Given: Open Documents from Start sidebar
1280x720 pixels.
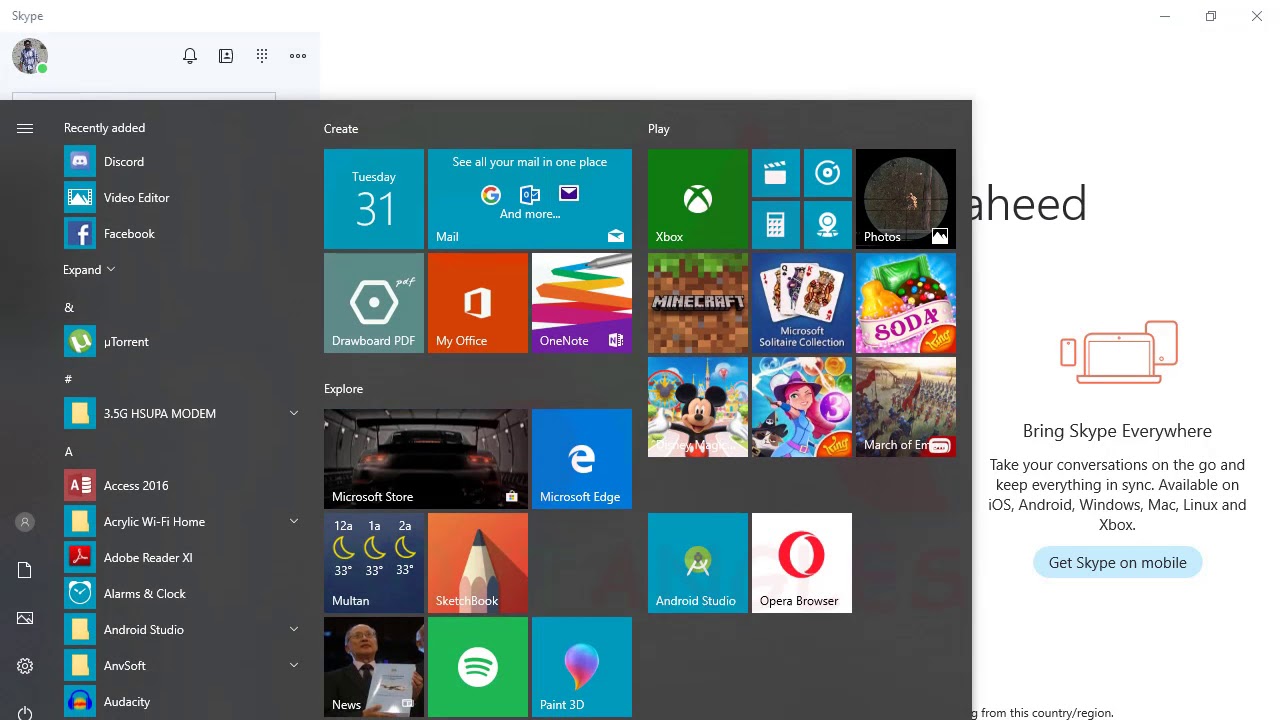Looking at the screenshot, I should [x=25, y=570].
